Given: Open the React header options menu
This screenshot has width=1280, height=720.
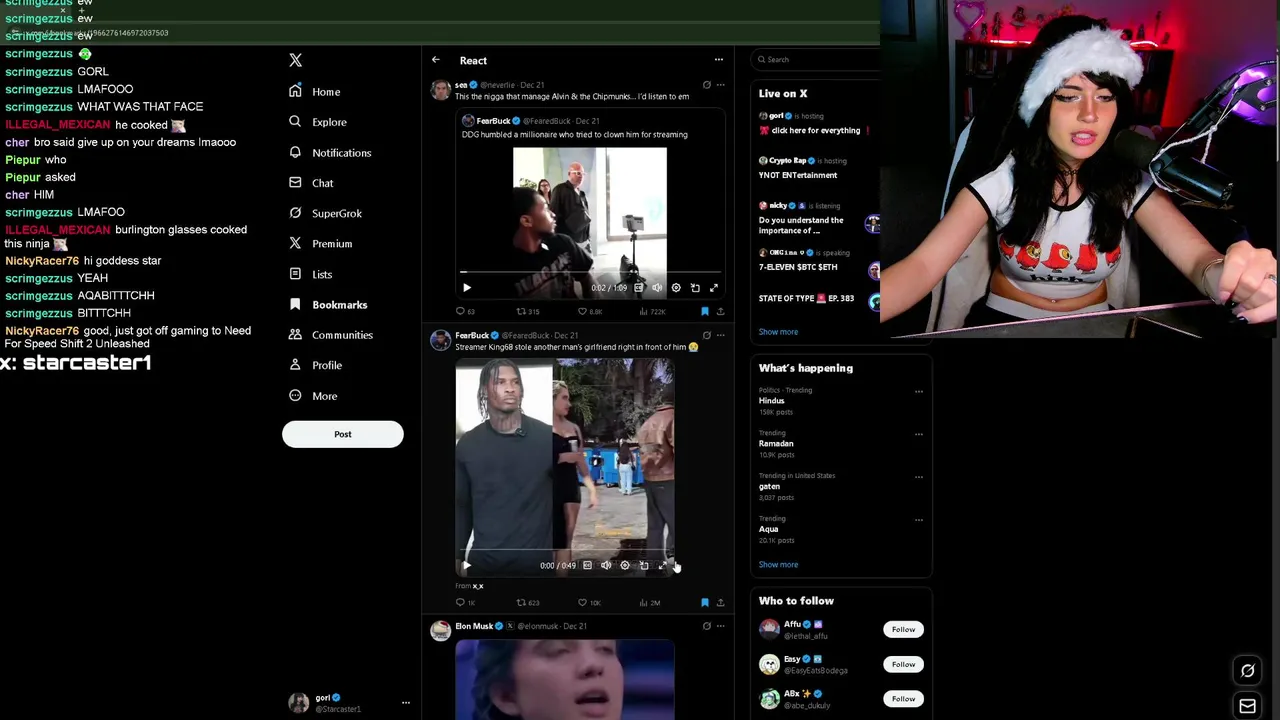Looking at the screenshot, I should pos(718,60).
